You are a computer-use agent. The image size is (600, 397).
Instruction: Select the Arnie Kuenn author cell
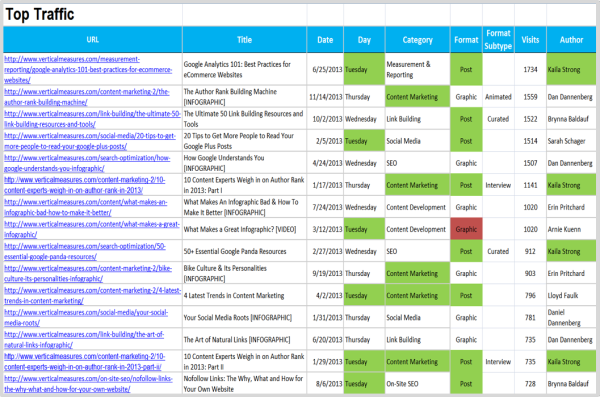pyautogui.click(x=571, y=229)
